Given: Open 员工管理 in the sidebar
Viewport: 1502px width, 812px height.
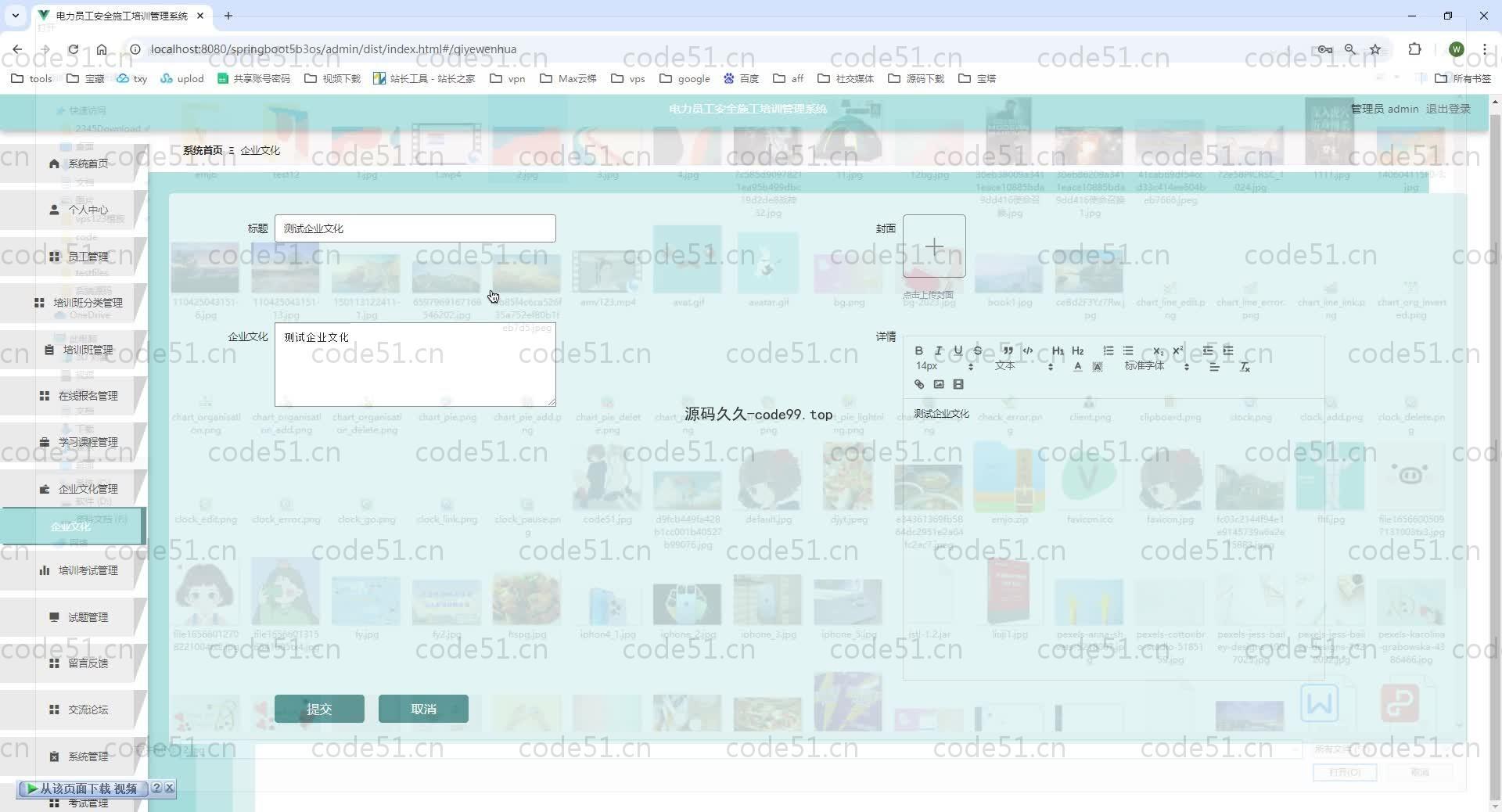Looking at the screenshot, I should point(74,257).
